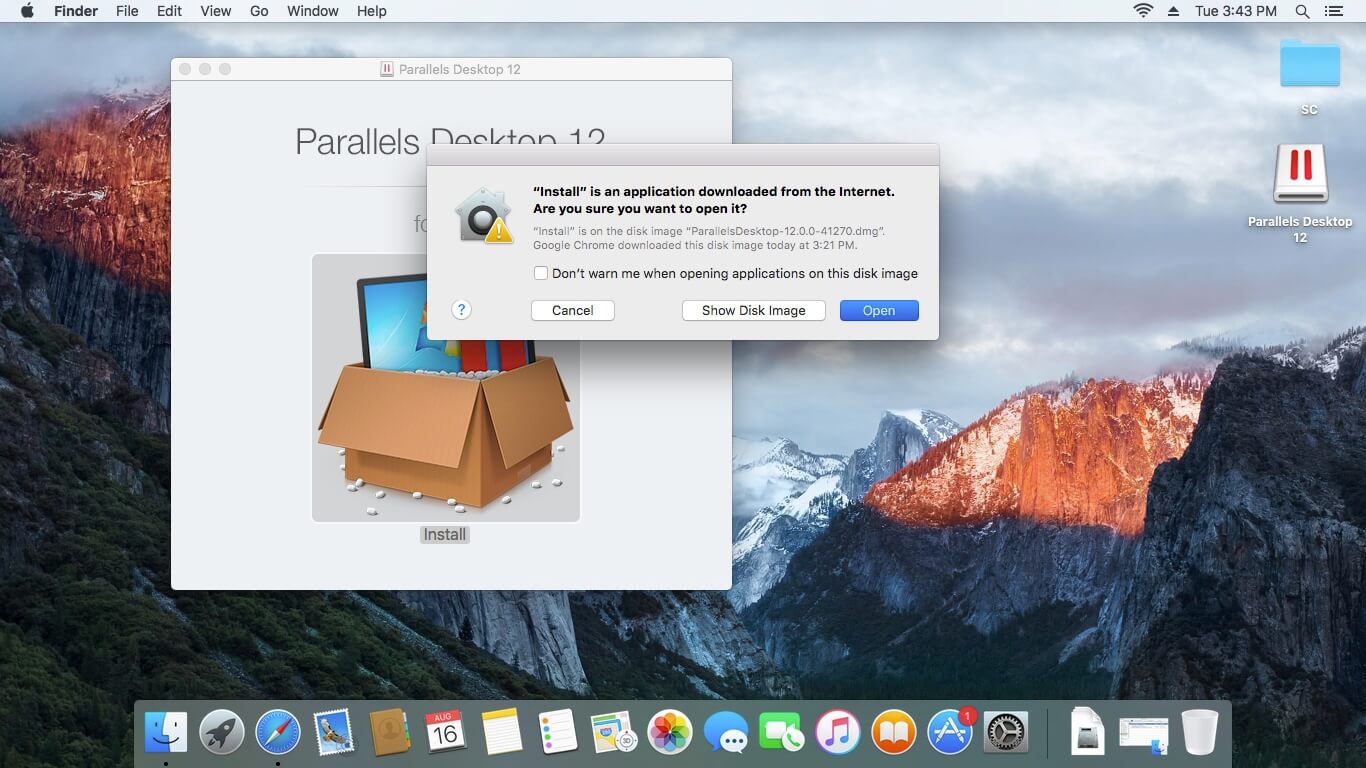This screenshot has width=1366, height=768.
Task: Launch Launchpad rocket icon in Dock
Action: coord(222,732)
